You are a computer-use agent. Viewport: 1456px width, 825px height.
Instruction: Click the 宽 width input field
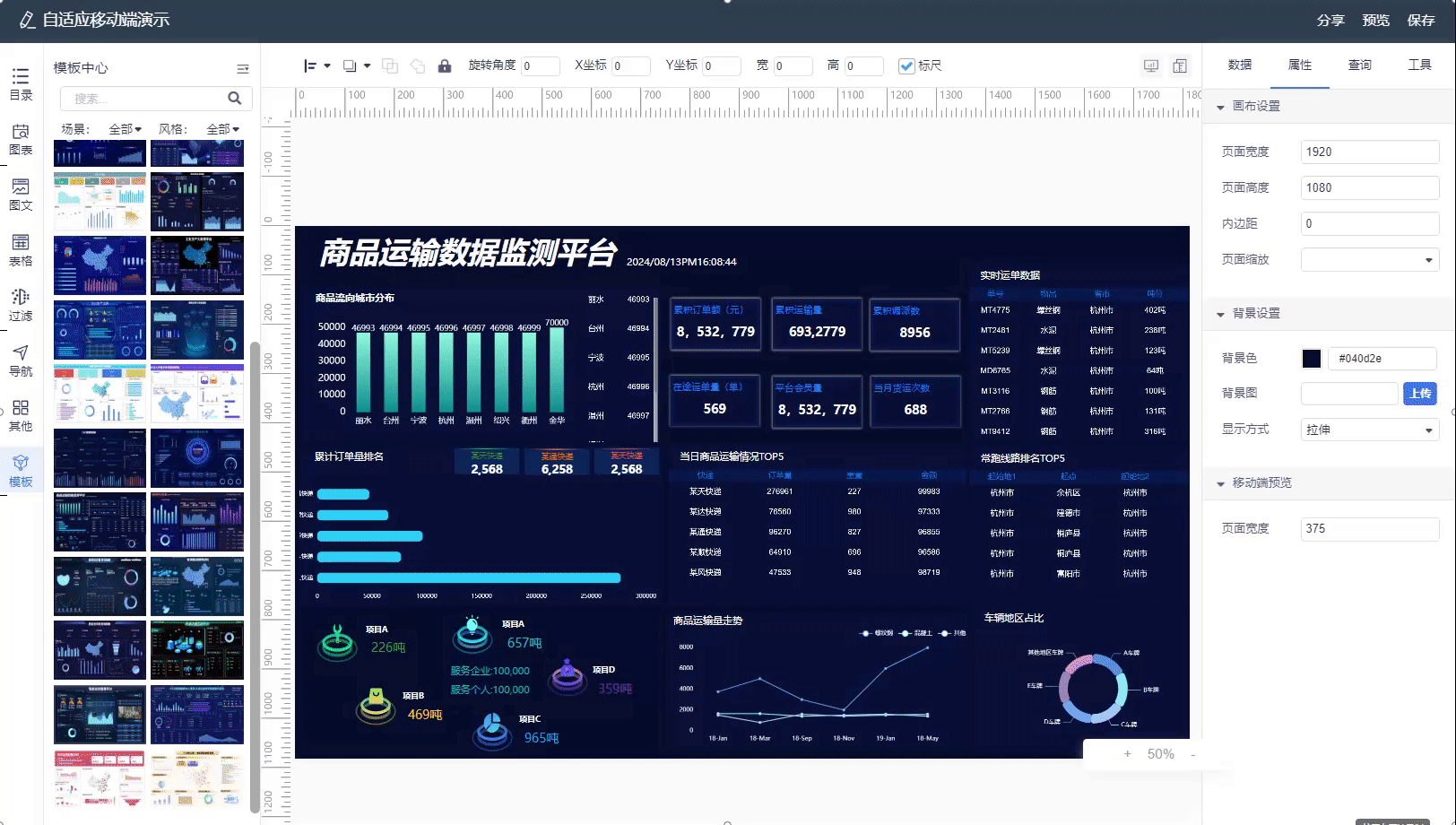point(793,65)
